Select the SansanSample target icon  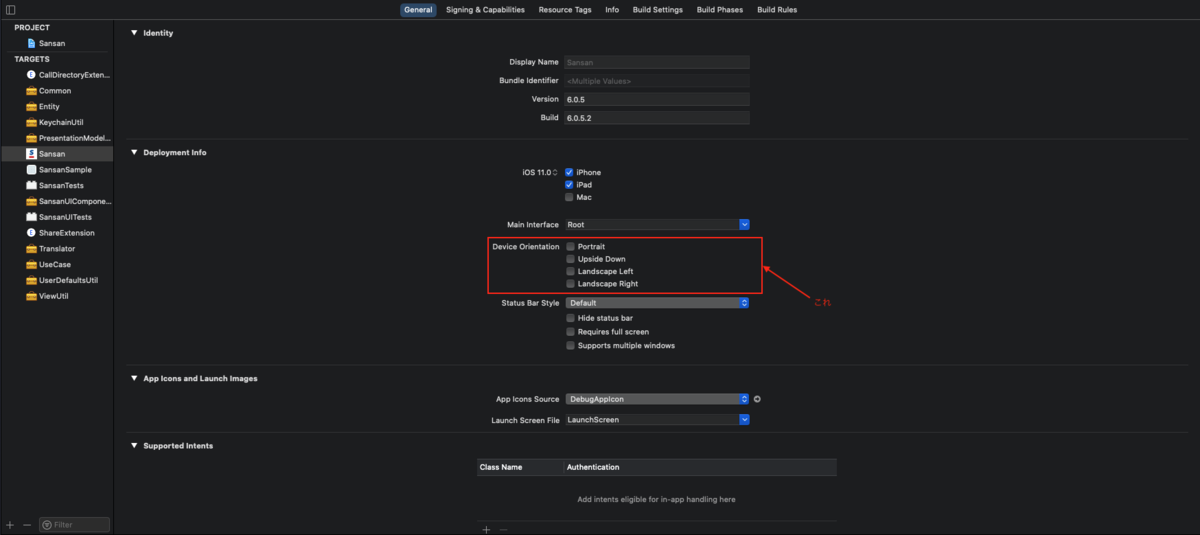click(x=31, y=170)
